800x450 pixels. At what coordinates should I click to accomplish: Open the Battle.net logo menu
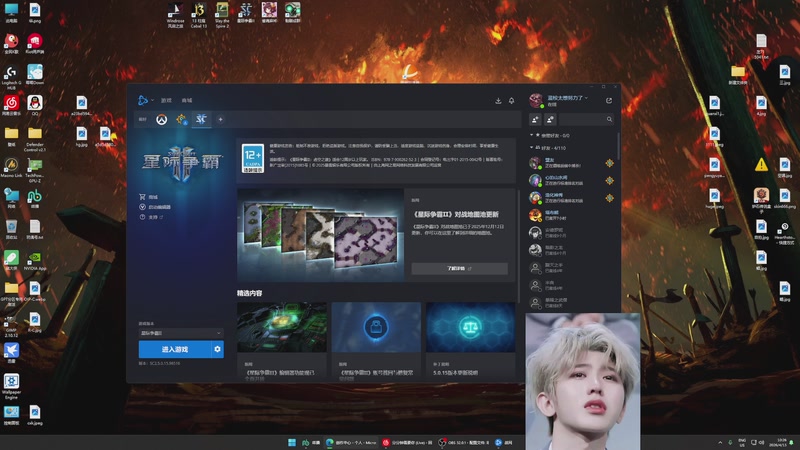[x=143, y=101]
